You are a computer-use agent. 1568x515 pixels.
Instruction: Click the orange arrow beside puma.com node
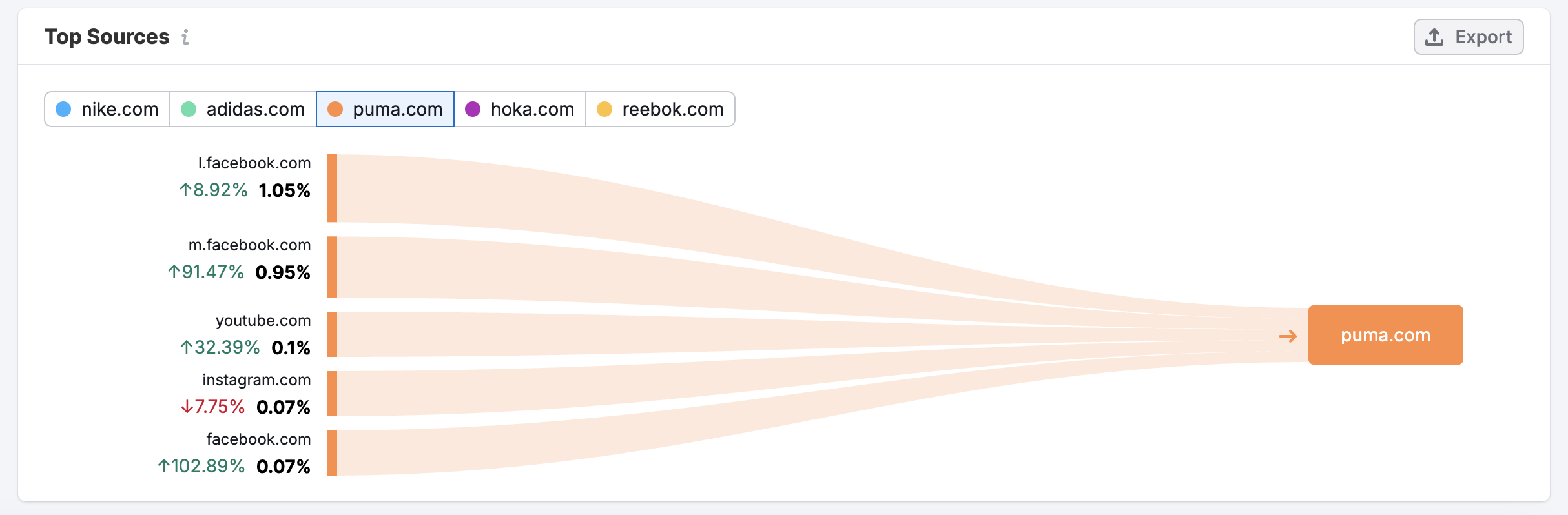click(1288, 336)
